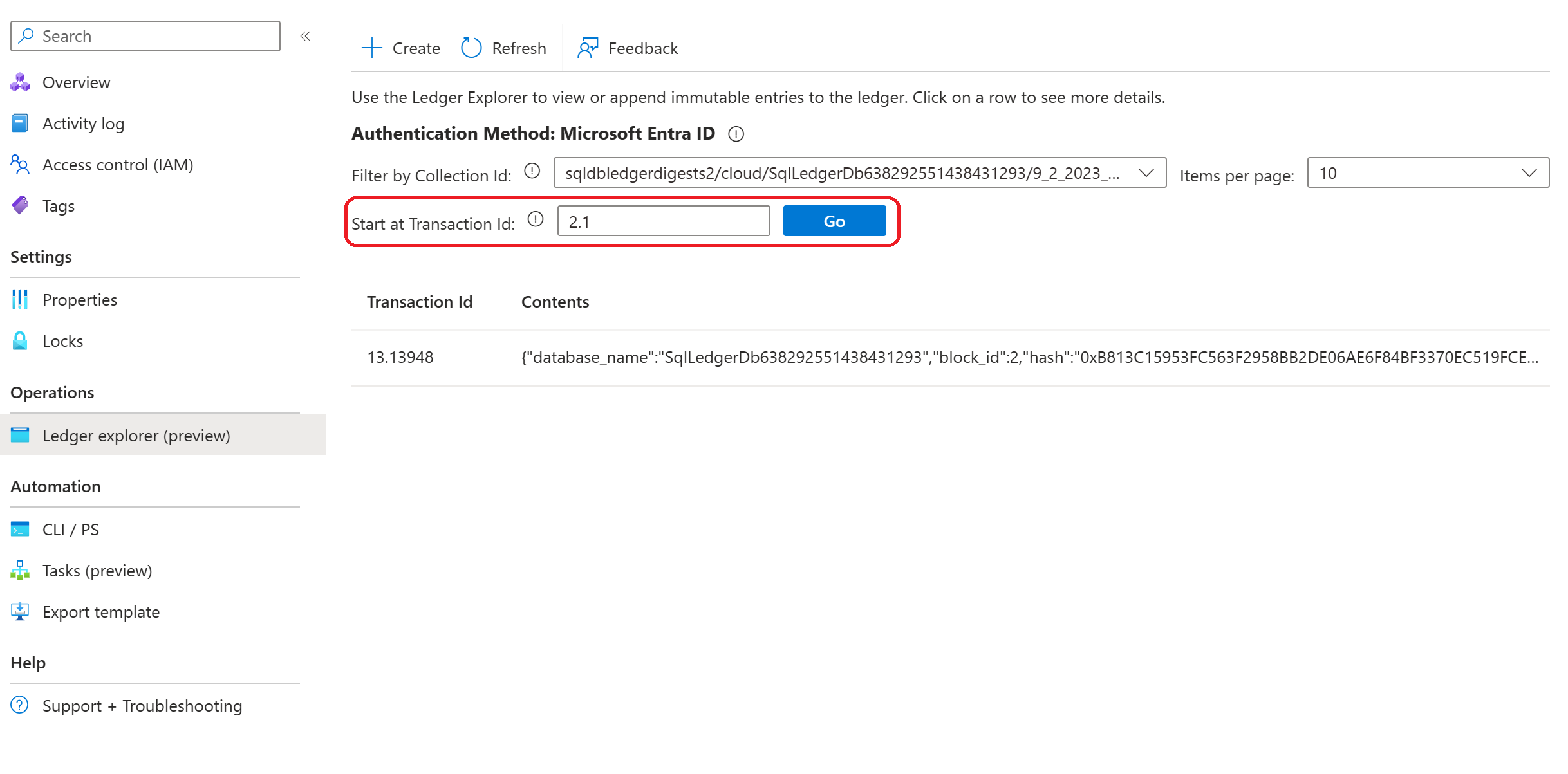Click info icon next to Authentication Method

[736, 134]
